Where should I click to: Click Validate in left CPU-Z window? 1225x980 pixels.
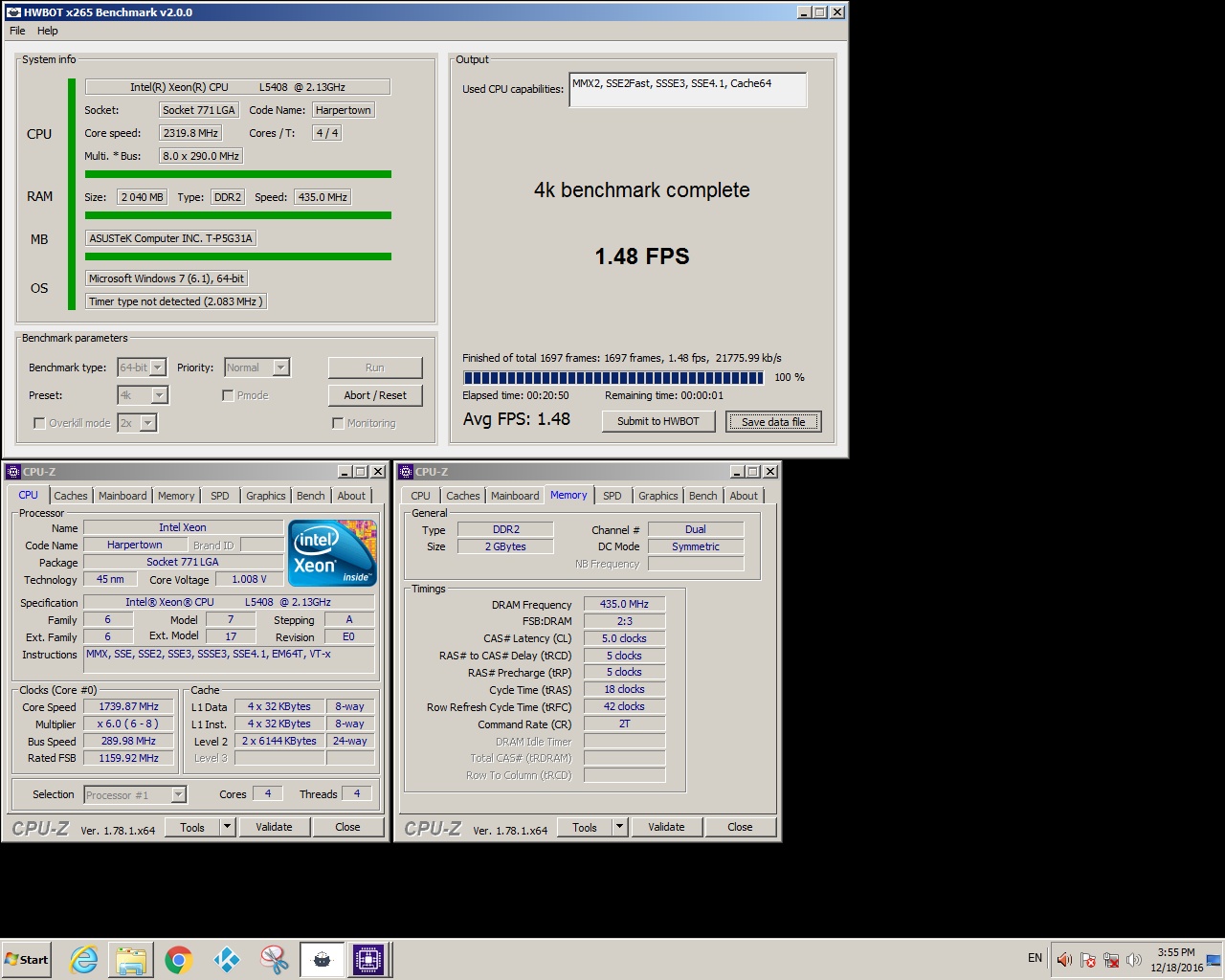tap(274, 827)
